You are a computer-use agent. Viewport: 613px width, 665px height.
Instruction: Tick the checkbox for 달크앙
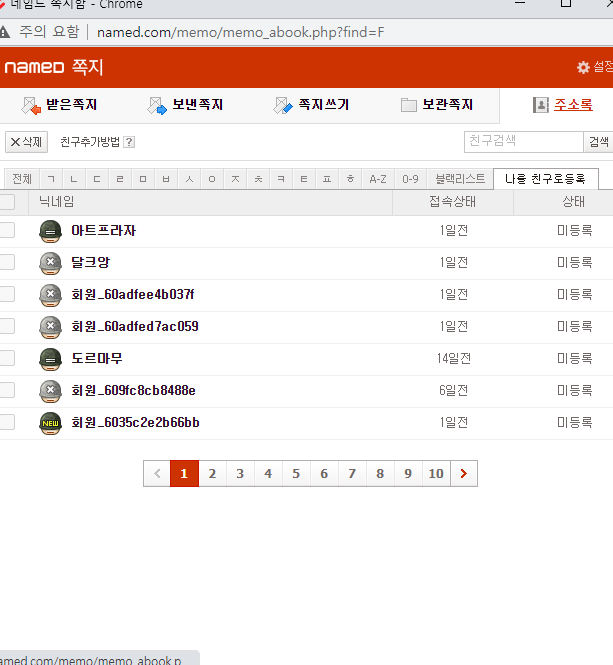coord(7,262)
